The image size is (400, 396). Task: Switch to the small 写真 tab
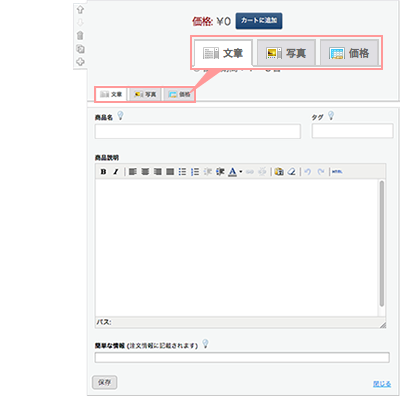point(145,95)
